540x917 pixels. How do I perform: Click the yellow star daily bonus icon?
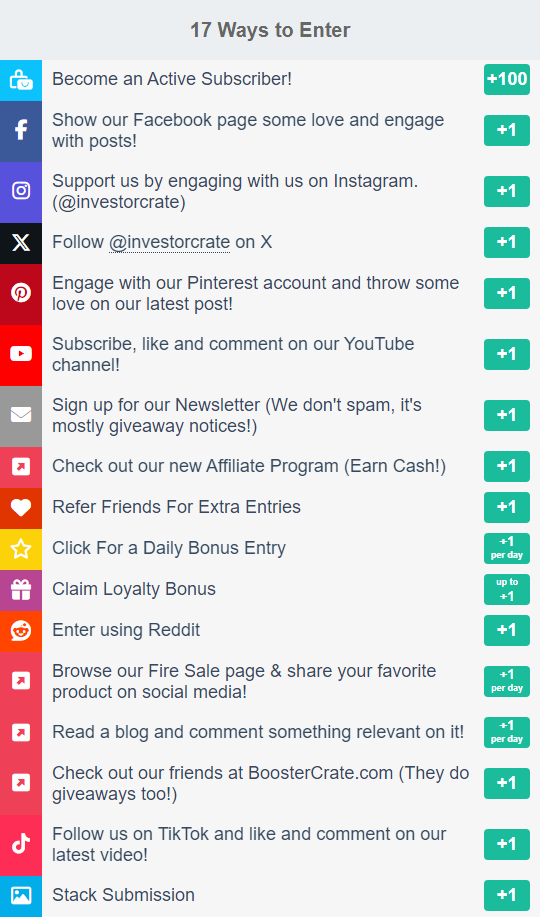[21, 549]
